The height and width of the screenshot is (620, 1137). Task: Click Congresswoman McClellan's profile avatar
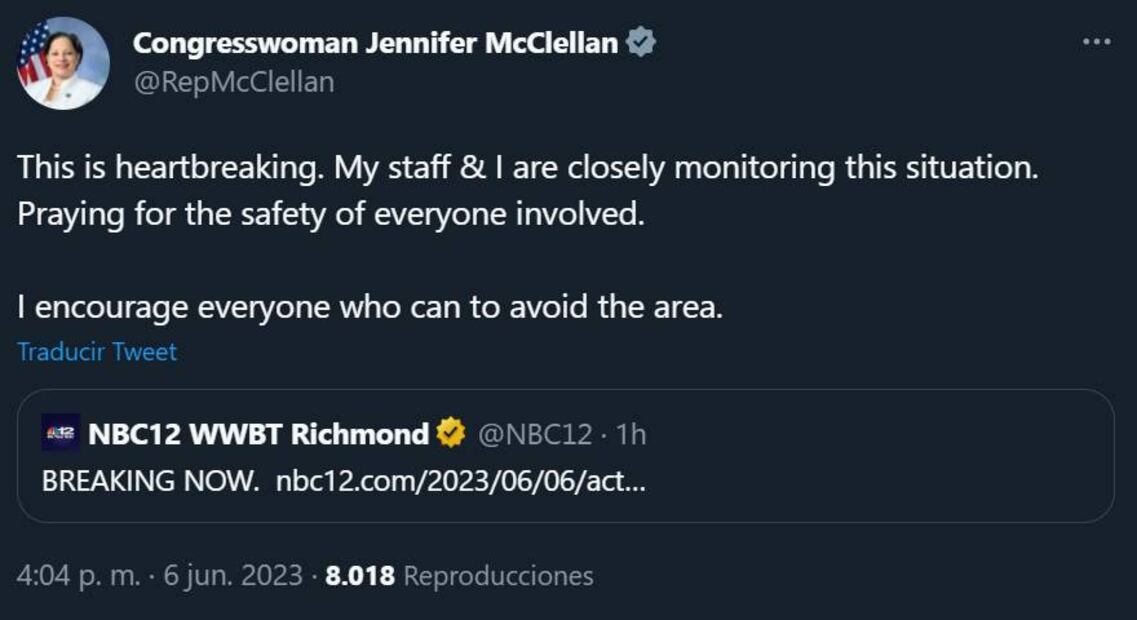point(63,63)
